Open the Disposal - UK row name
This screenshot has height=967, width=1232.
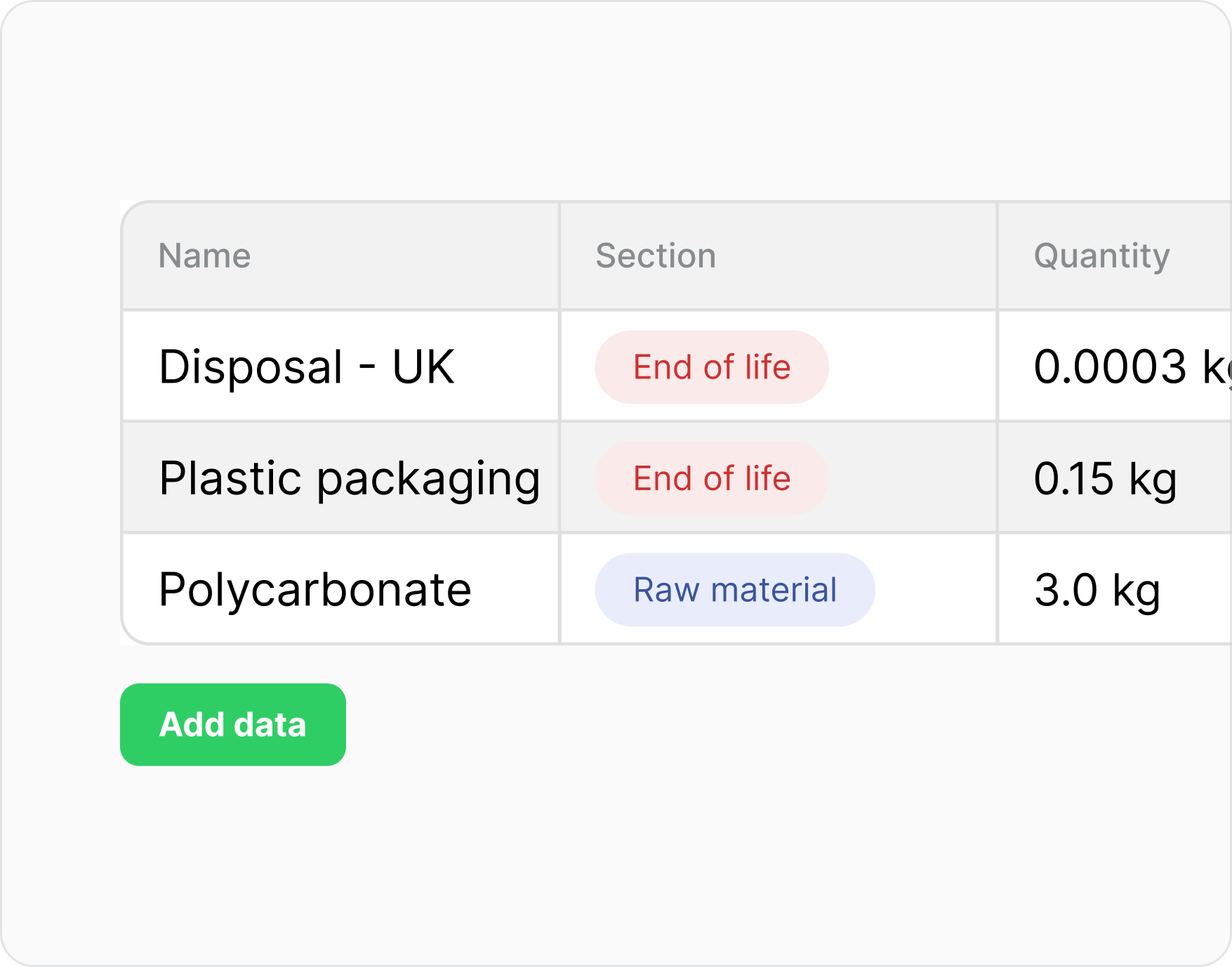coord(307,367)
